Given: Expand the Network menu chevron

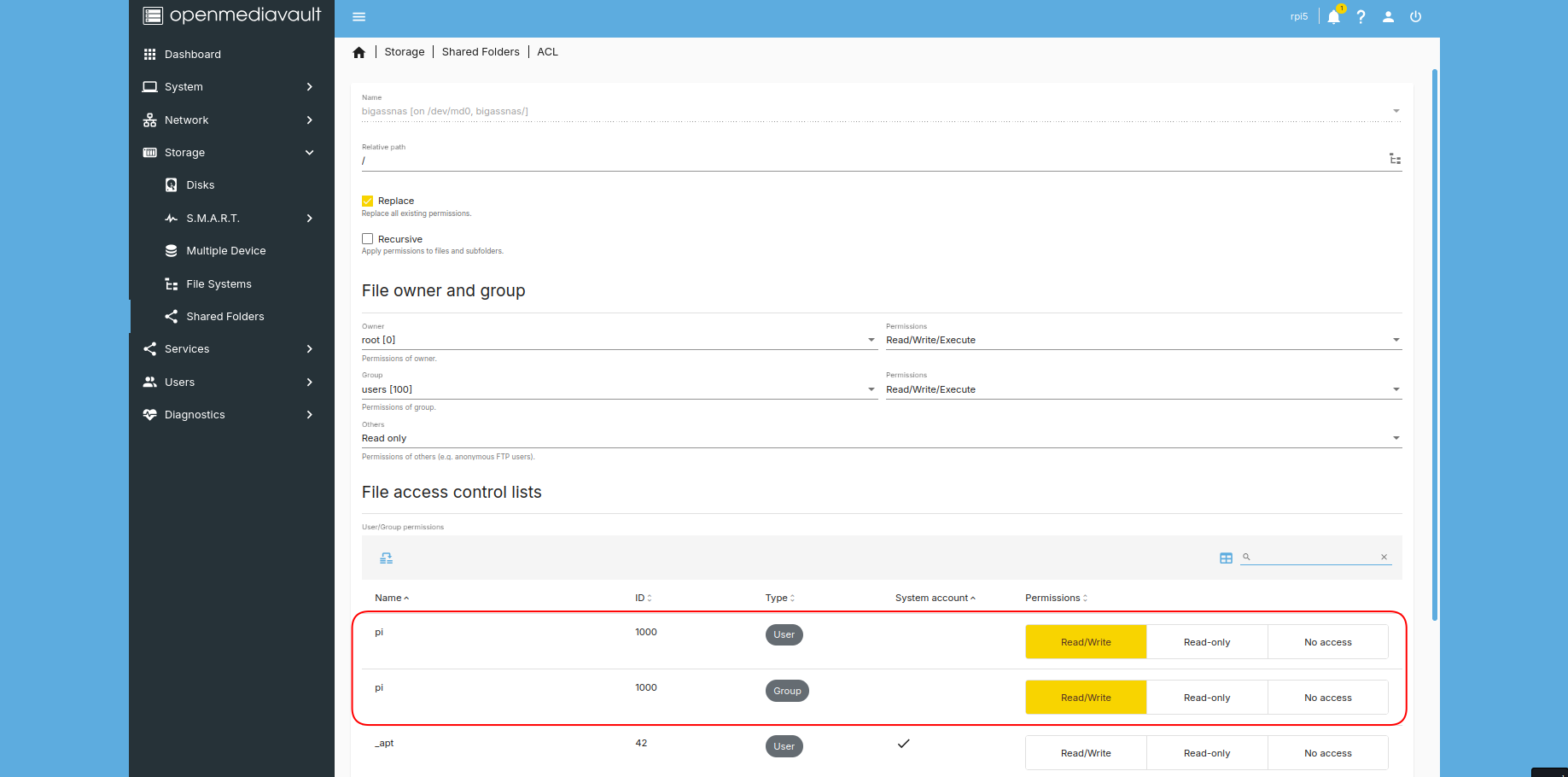Looking at the screenshot, I should [310, 120].
